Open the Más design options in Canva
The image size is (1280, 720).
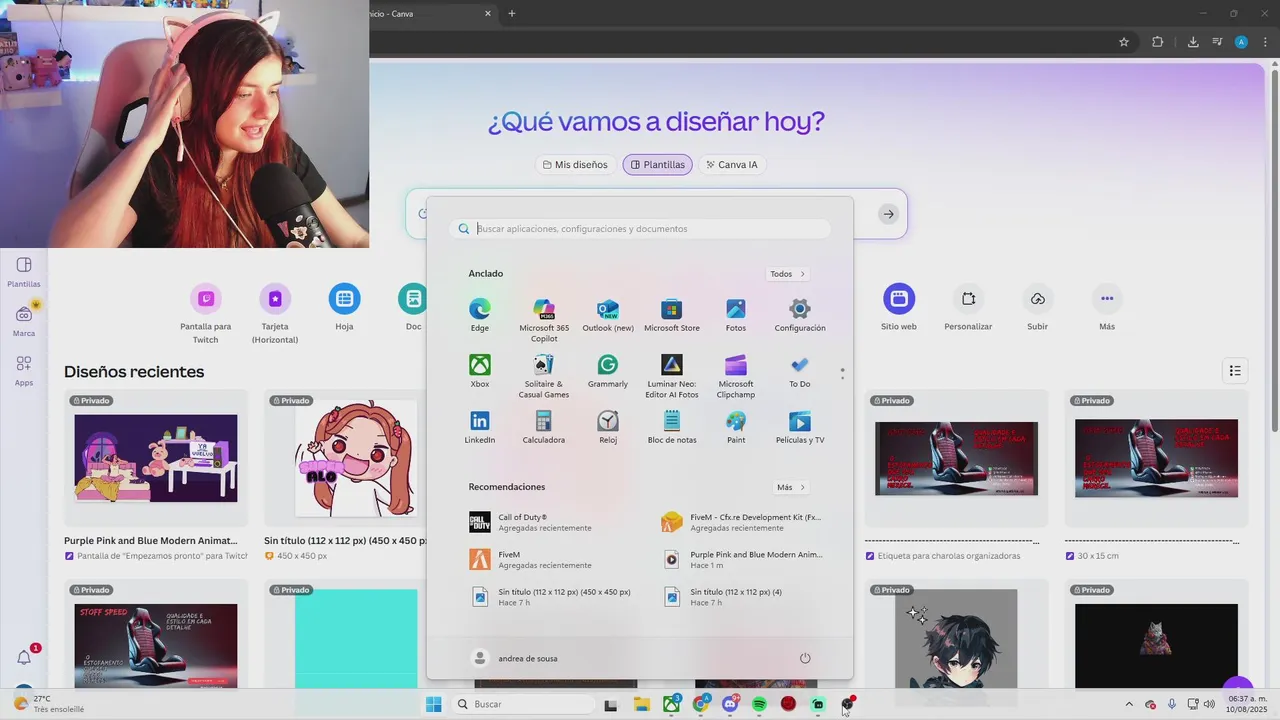point(1107,308)
